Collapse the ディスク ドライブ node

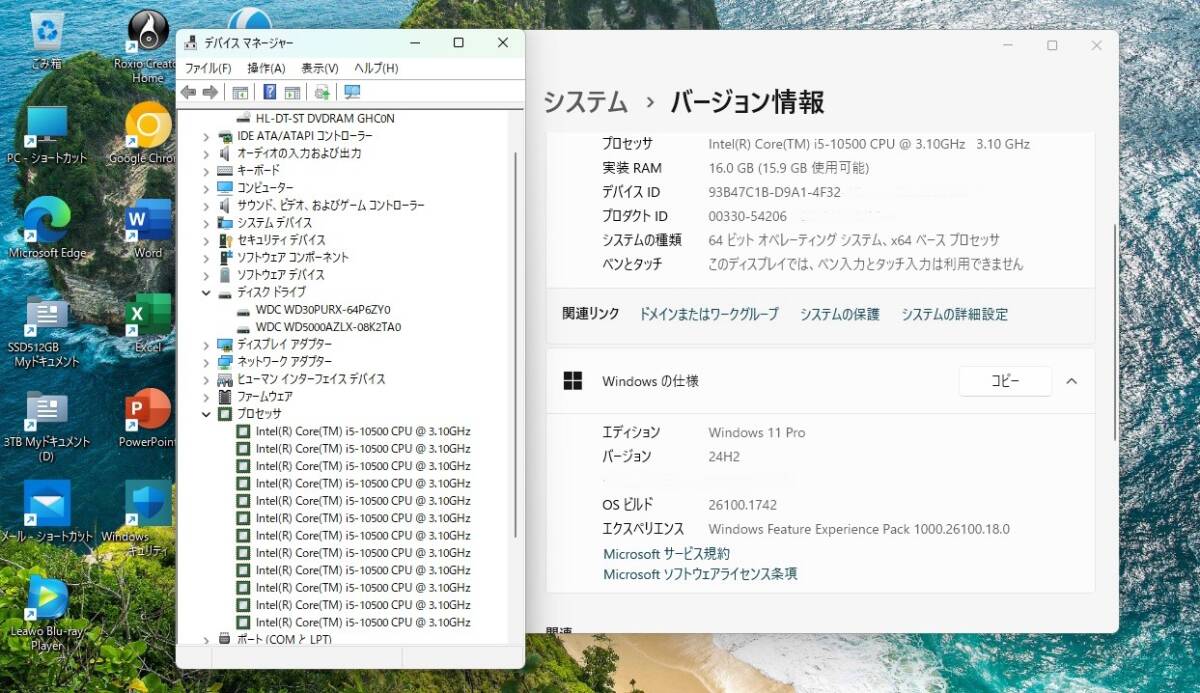point(206,292)
